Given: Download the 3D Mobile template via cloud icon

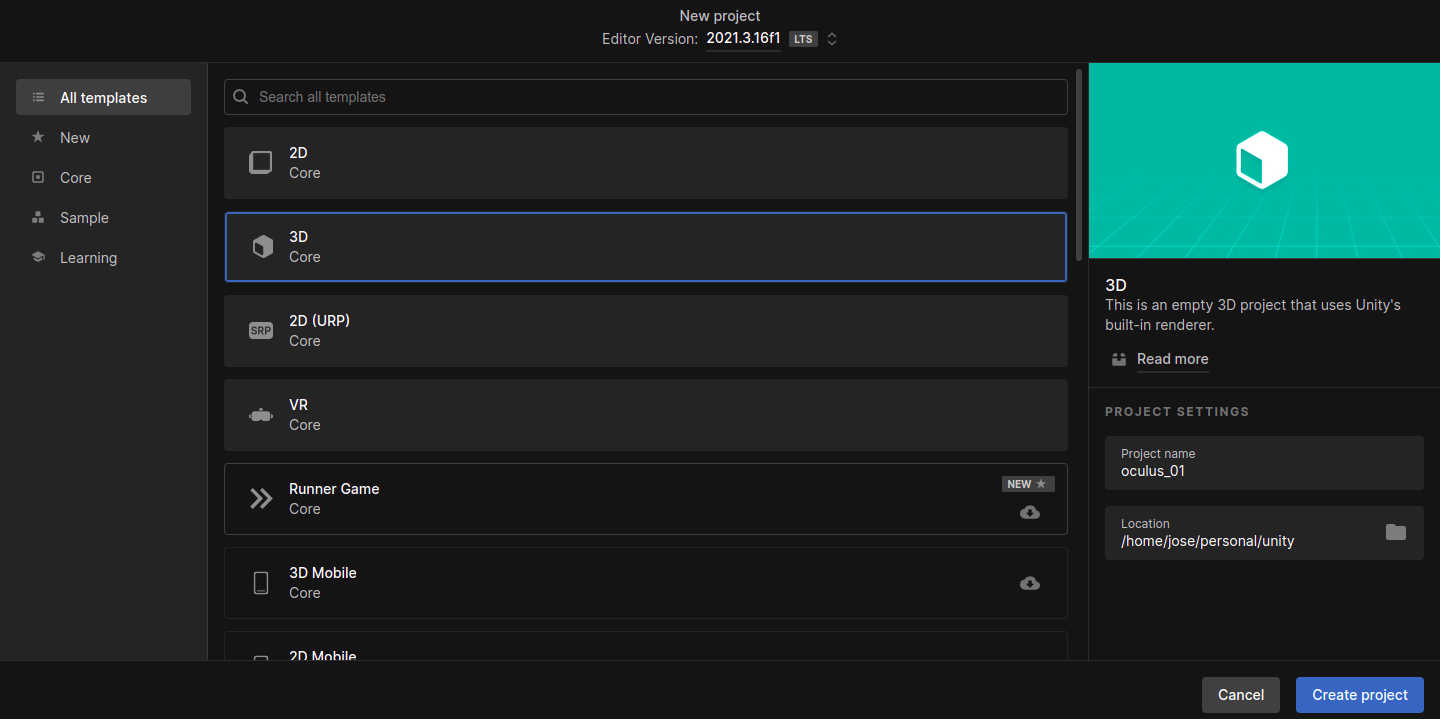Looking at the screenshot, I should click(1029, 583).
